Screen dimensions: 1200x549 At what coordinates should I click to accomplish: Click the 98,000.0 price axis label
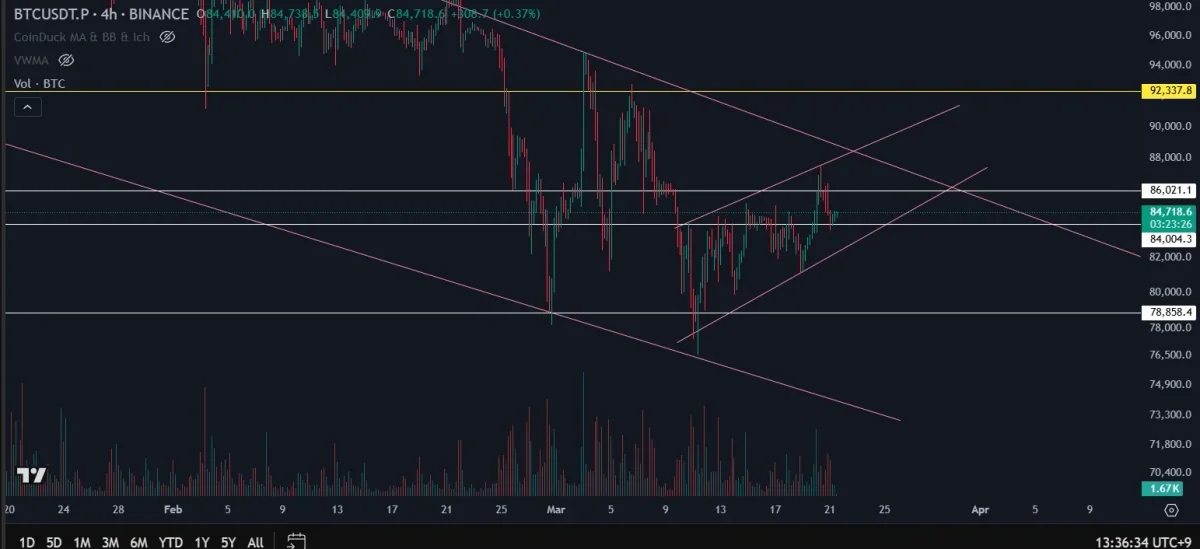tap(1169, 7)
